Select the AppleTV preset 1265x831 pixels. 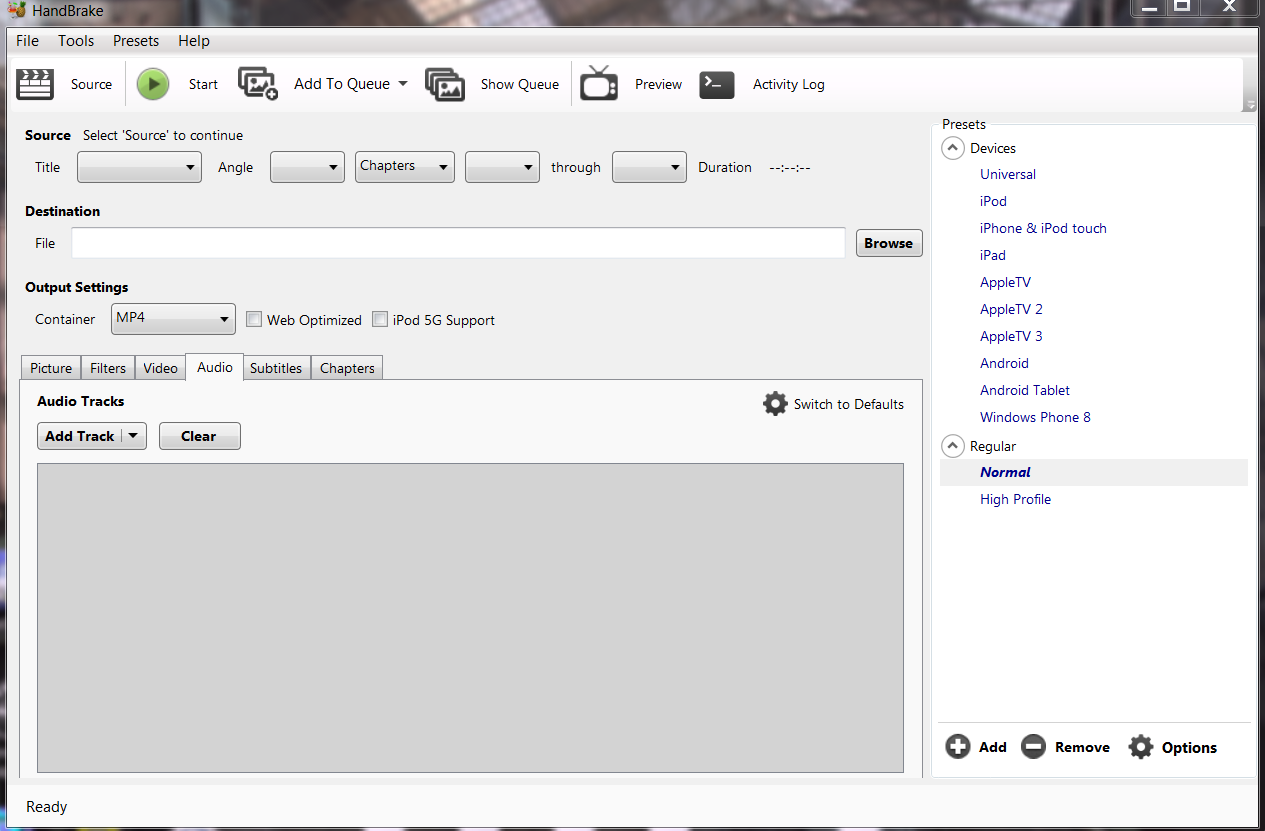click(1005, 282)
